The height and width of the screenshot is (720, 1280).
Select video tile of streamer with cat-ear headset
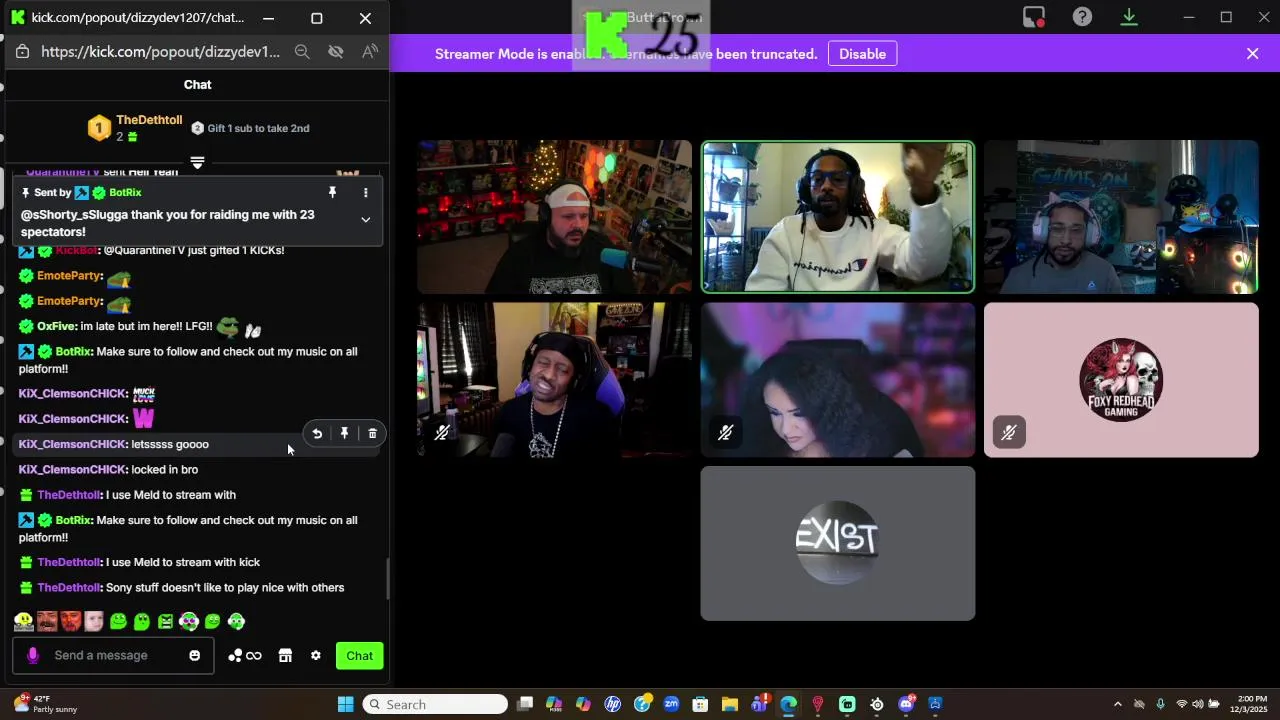click(1121, 217)
